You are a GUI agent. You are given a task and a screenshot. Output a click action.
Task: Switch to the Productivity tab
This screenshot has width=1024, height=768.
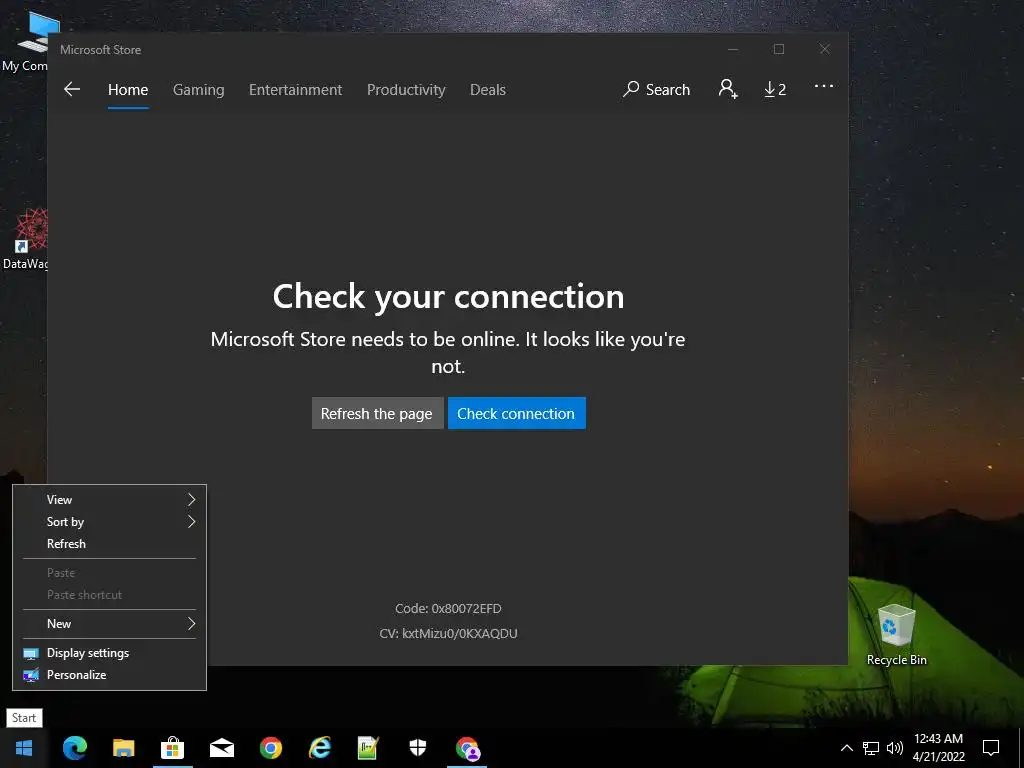(x=406, y=89)
